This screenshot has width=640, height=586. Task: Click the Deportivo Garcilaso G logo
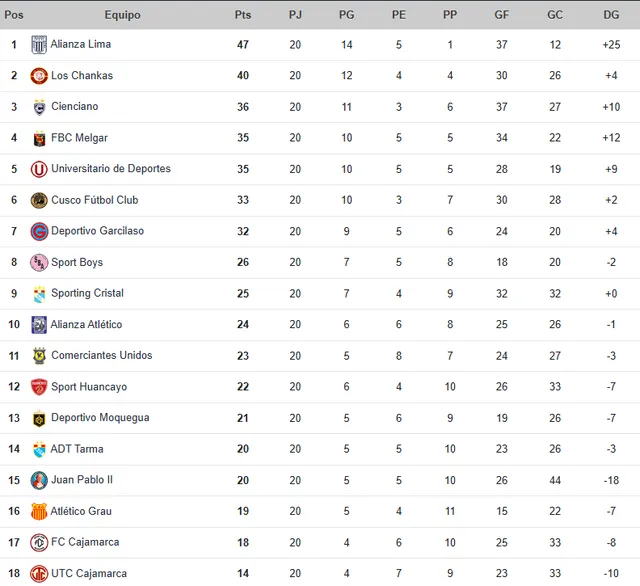click(x=39, y=231)
